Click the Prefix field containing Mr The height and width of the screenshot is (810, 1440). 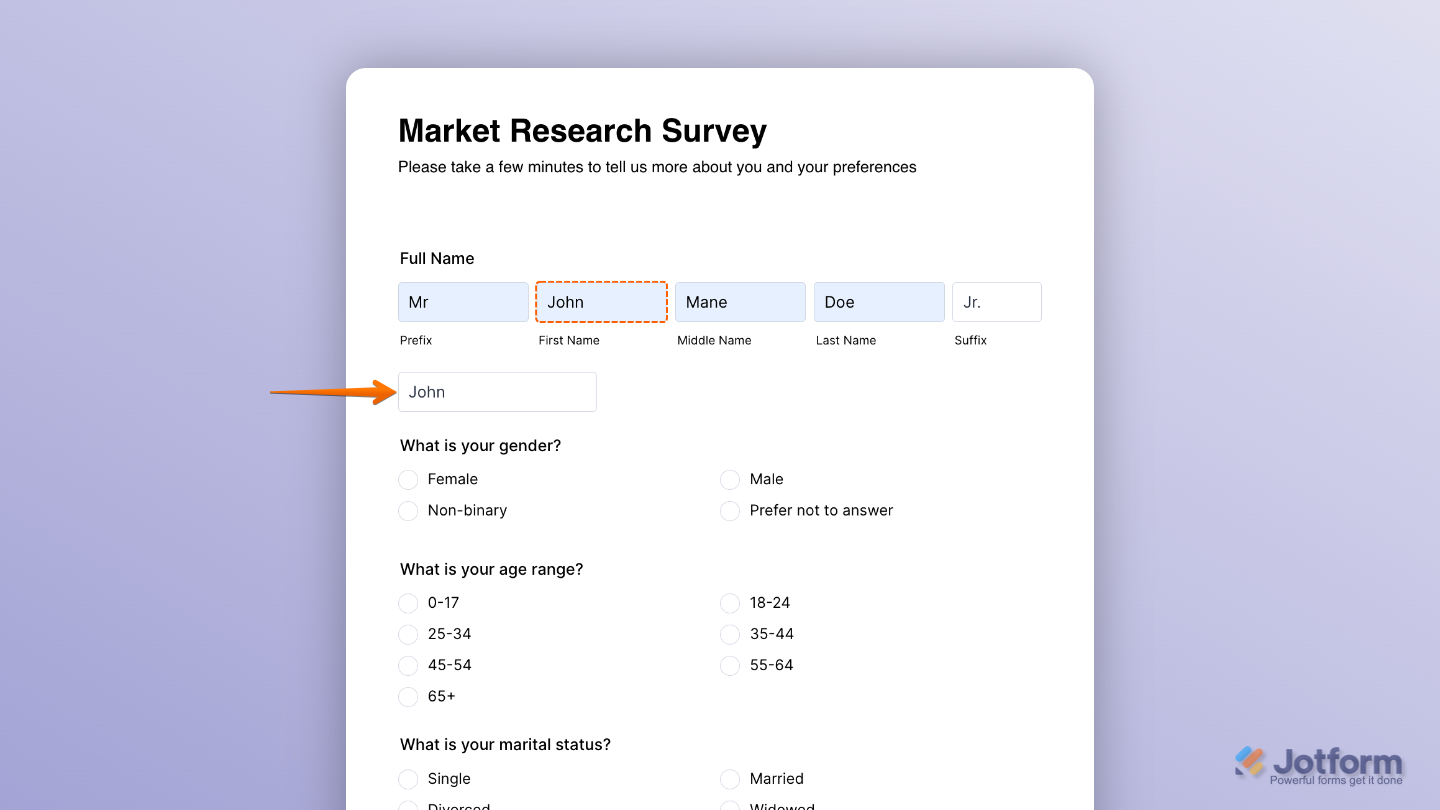pyautogui.click(x=463, y=302)
